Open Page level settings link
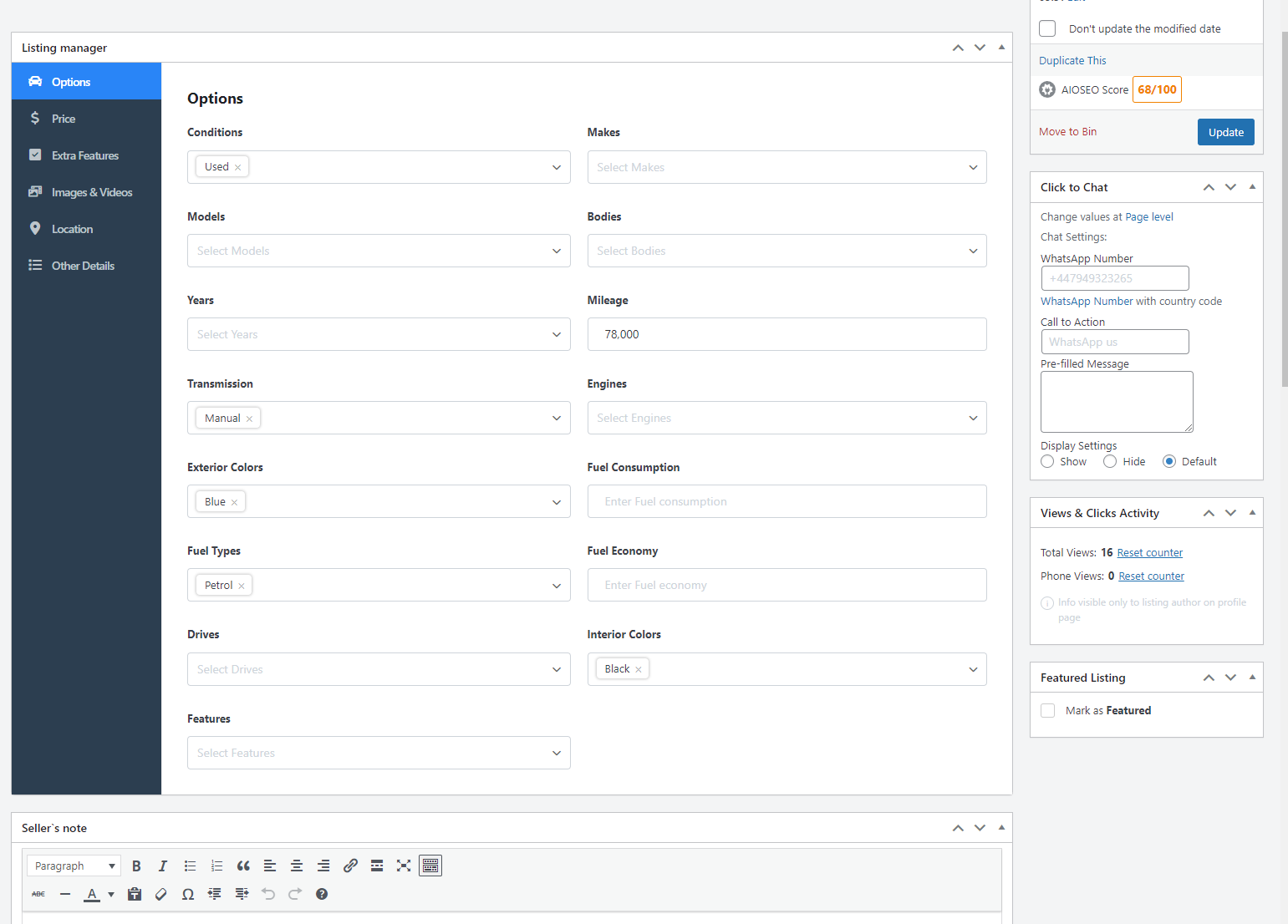 [x=1149, y=216]
